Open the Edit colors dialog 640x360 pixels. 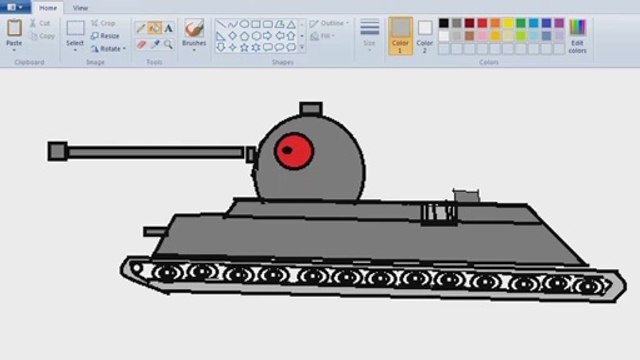tap(578, 36)
